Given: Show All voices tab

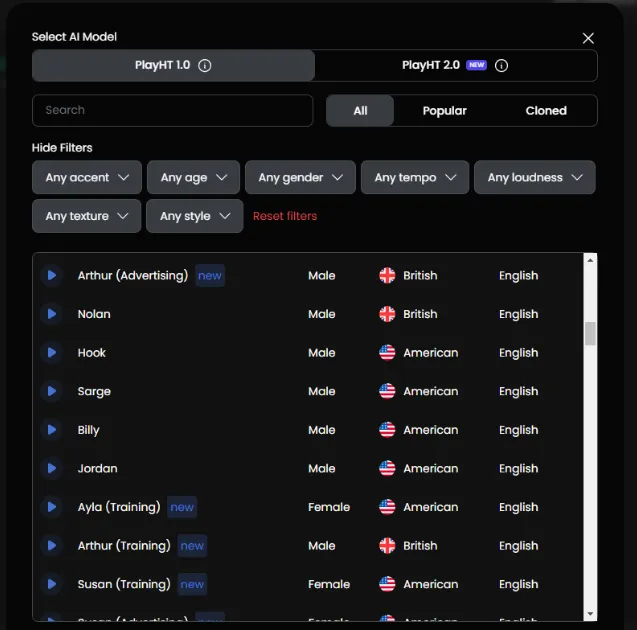Looking at the screenshot, I should (360, 110).
